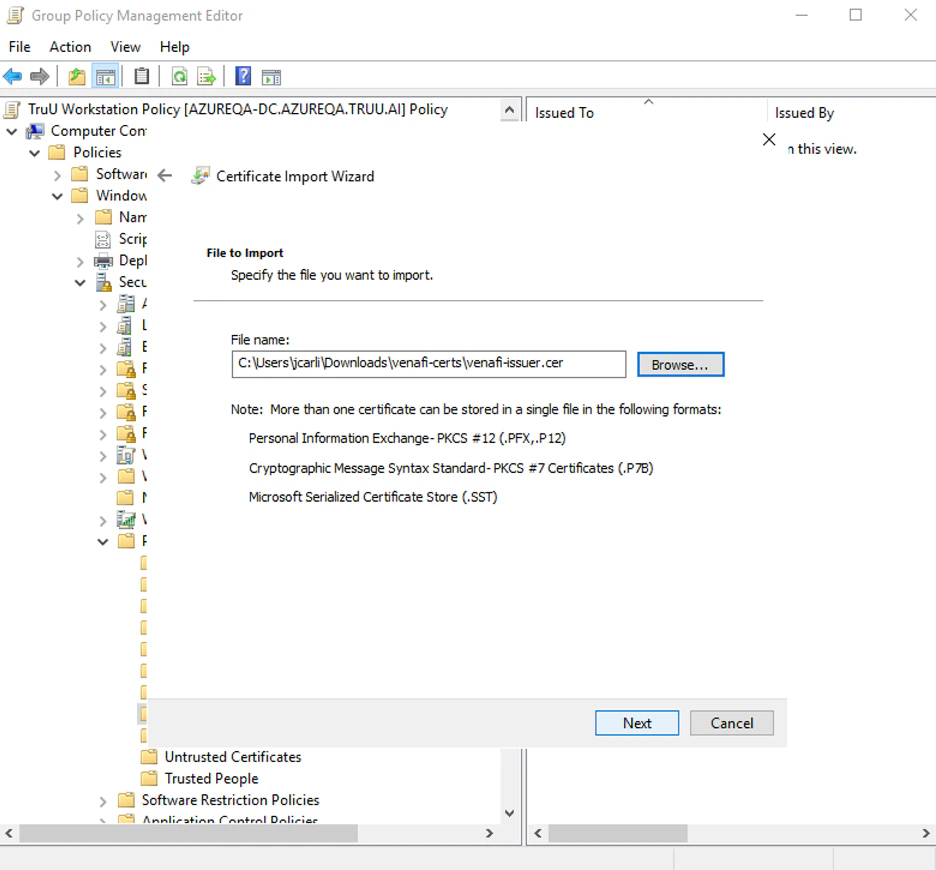Collapse the Policies tree node
This screenshot has height=870, width=936.
[x=35, y=153]
